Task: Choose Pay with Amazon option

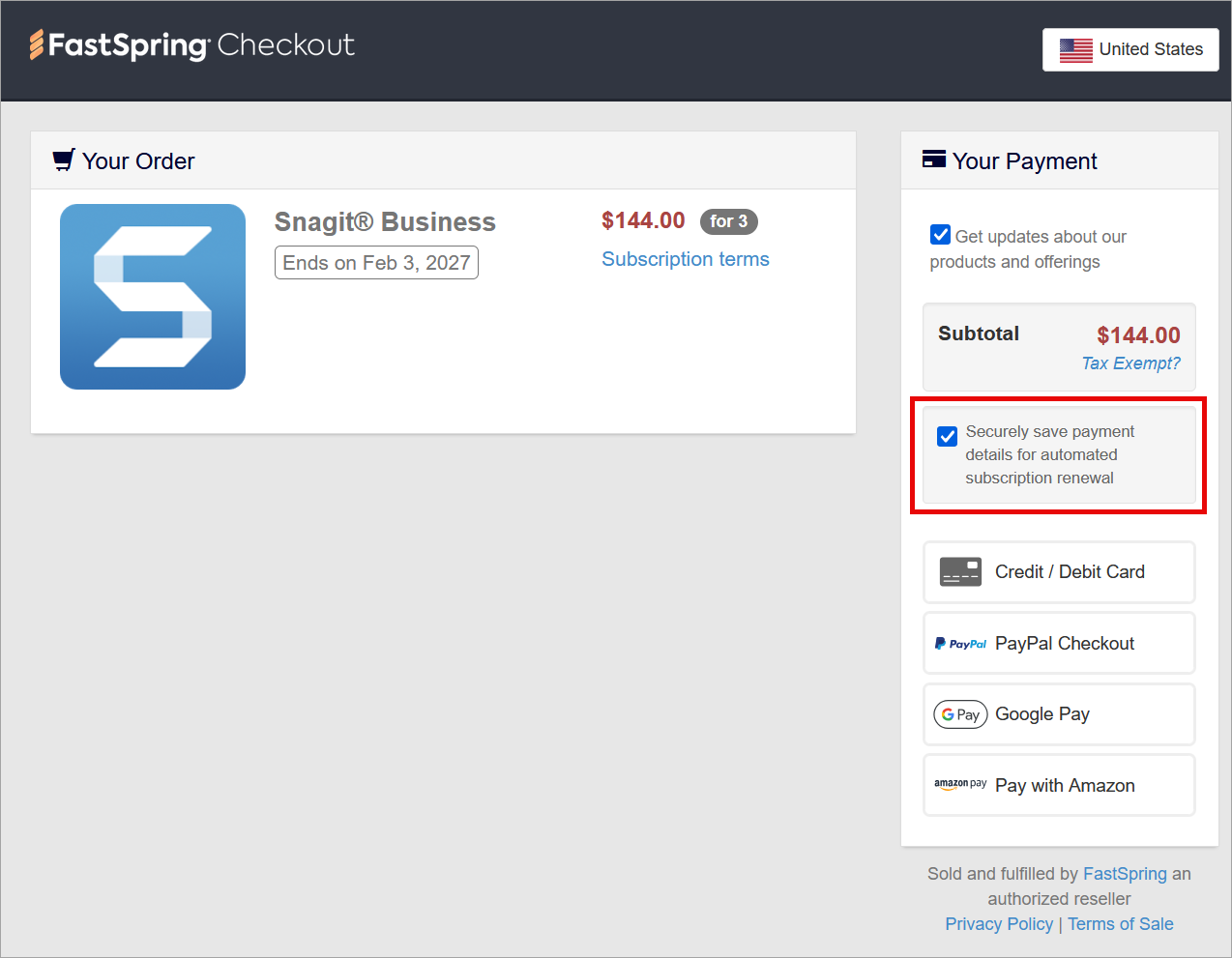Action: pos(1065,786)
